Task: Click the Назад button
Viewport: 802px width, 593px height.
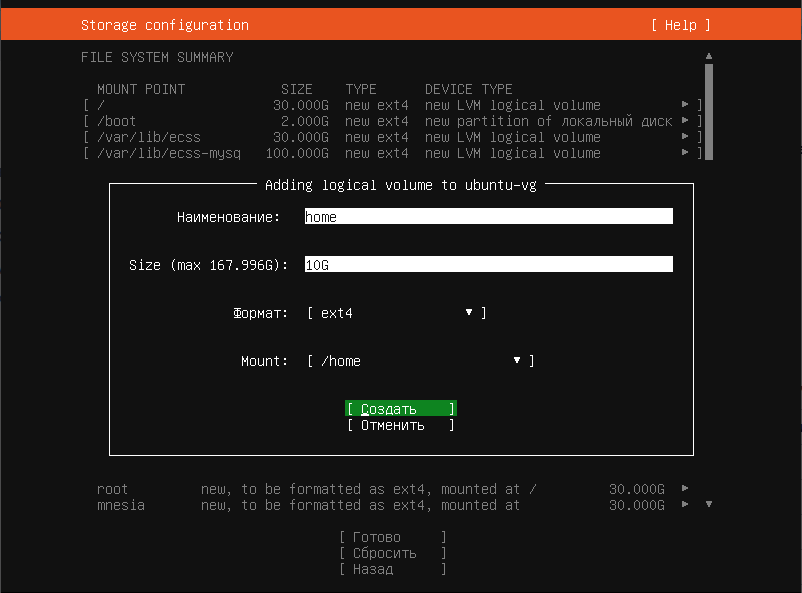Action: pyautogui.click(x=393, y=568)
